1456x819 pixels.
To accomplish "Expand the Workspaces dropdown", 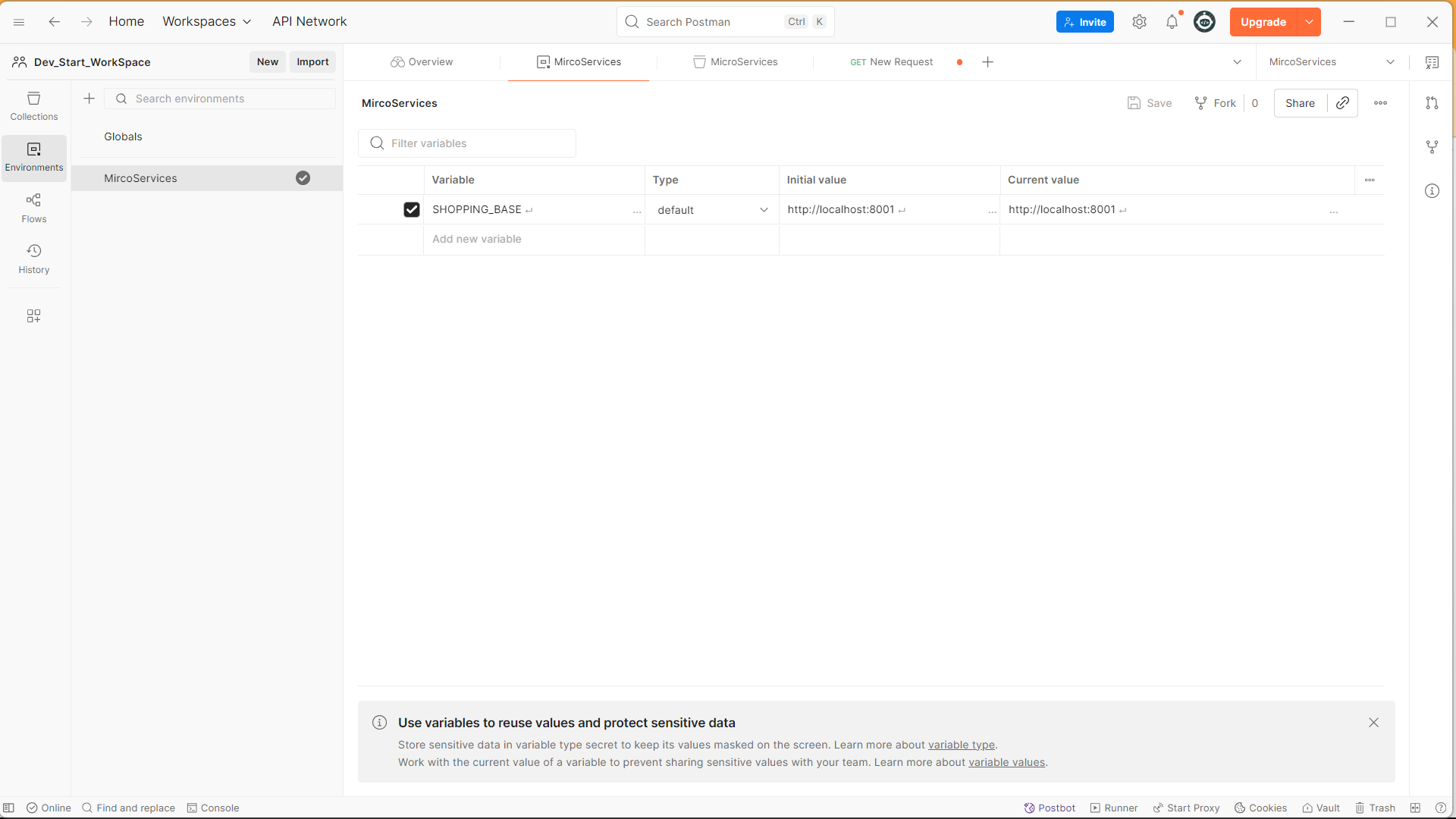I will click(x=206, y=21).
